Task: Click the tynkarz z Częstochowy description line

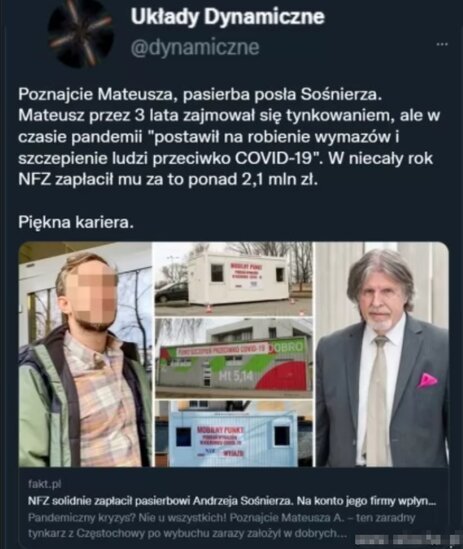Action: click(x=187, y=533)
